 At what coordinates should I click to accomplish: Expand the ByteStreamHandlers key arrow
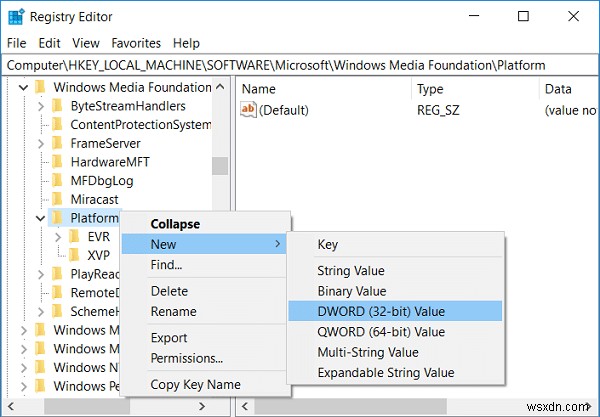tap(40, 106)
